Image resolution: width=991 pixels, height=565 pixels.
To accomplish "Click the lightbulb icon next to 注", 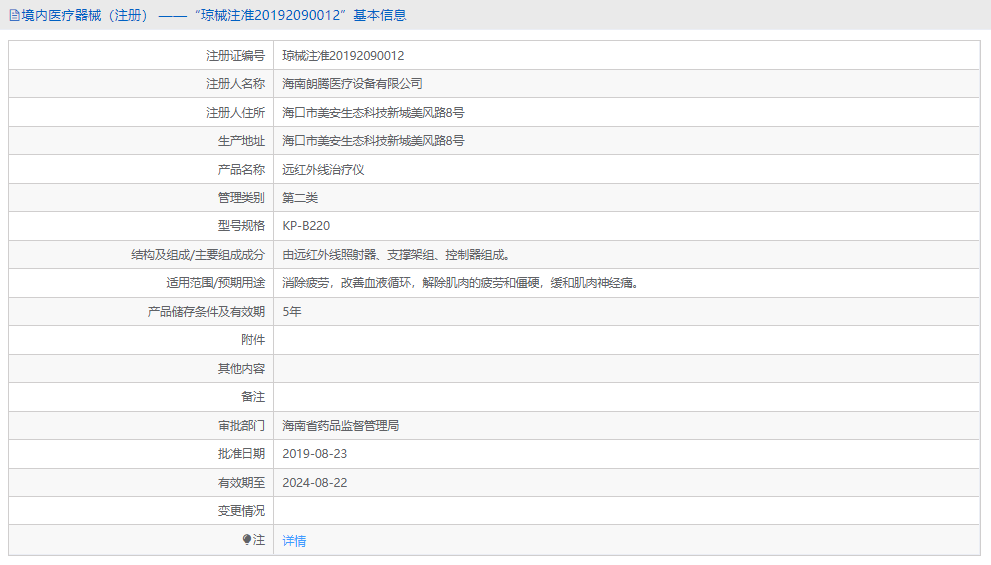I will point(246,540).
